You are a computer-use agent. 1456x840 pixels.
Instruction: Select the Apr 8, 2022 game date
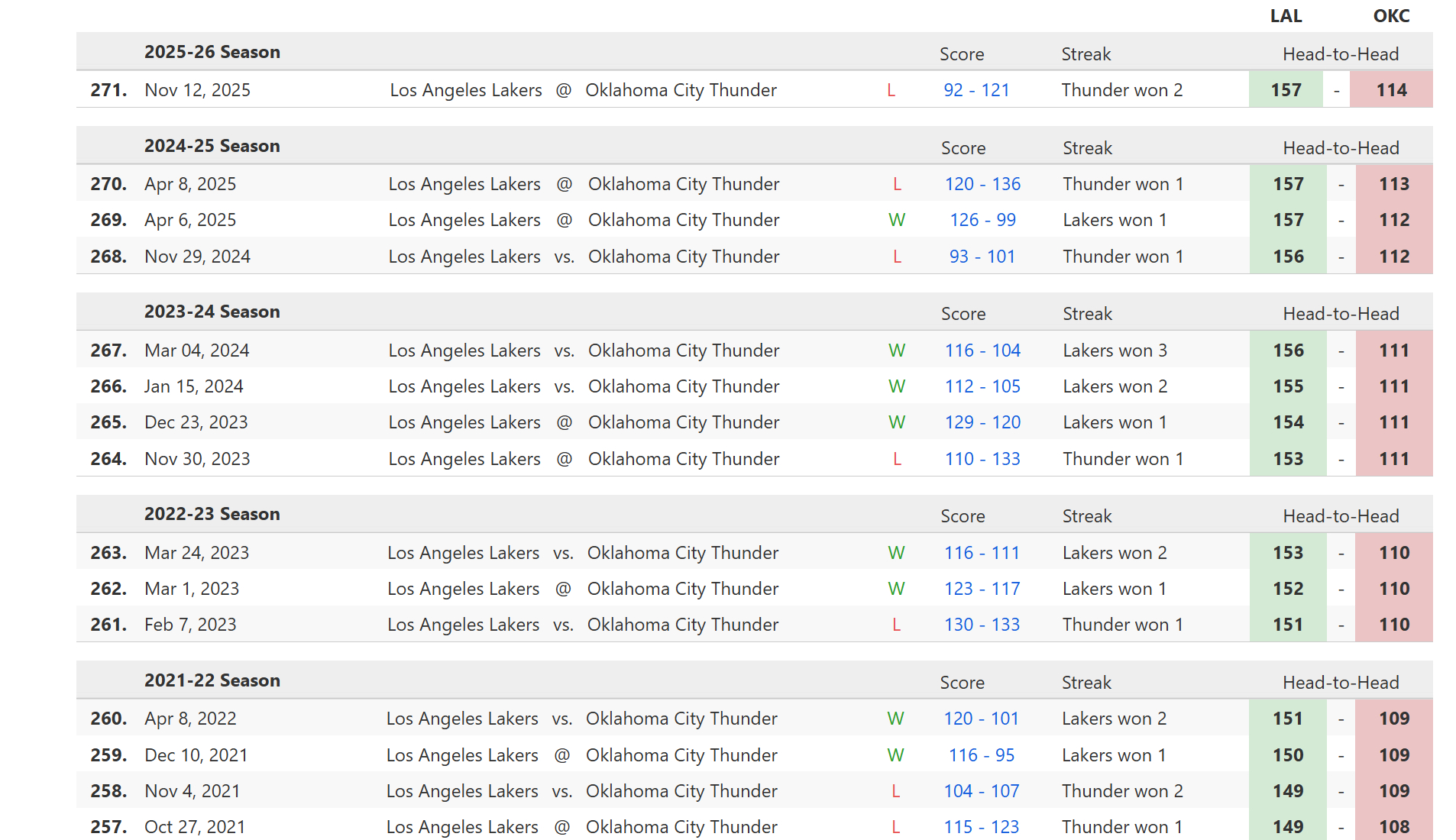(190, 719)
